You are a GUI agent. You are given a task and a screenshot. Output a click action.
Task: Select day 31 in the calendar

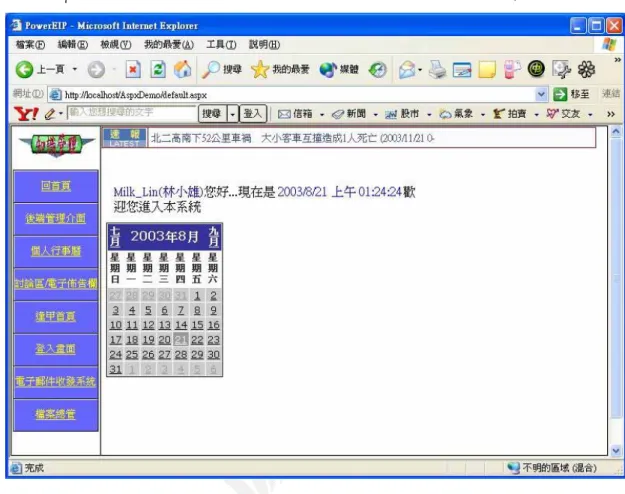[x=116, y=369]
